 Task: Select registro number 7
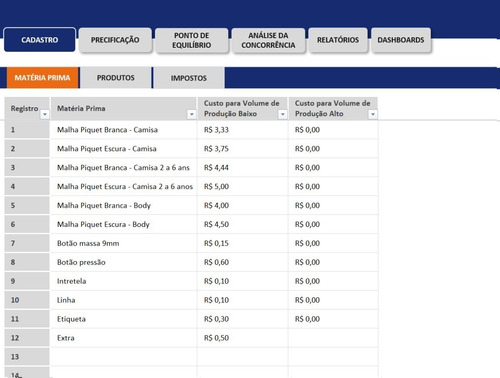click(x=27, y=243)
